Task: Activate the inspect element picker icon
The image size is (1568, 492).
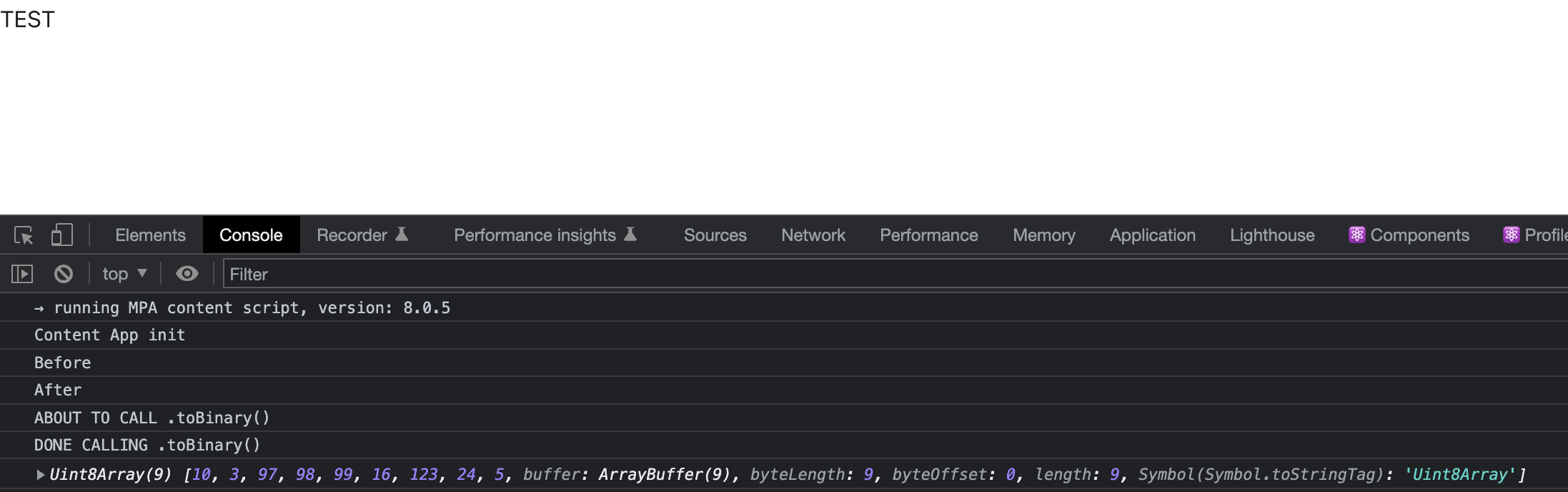Action: pos(24,235)
